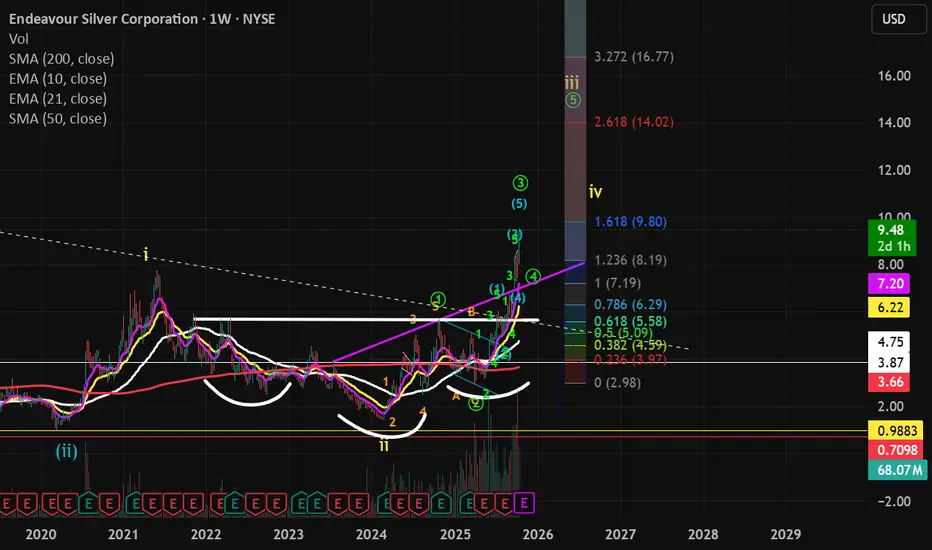Screen dimensions: 932x550
Task: Click the 2029 label on time axis
Action: (786, 535)
